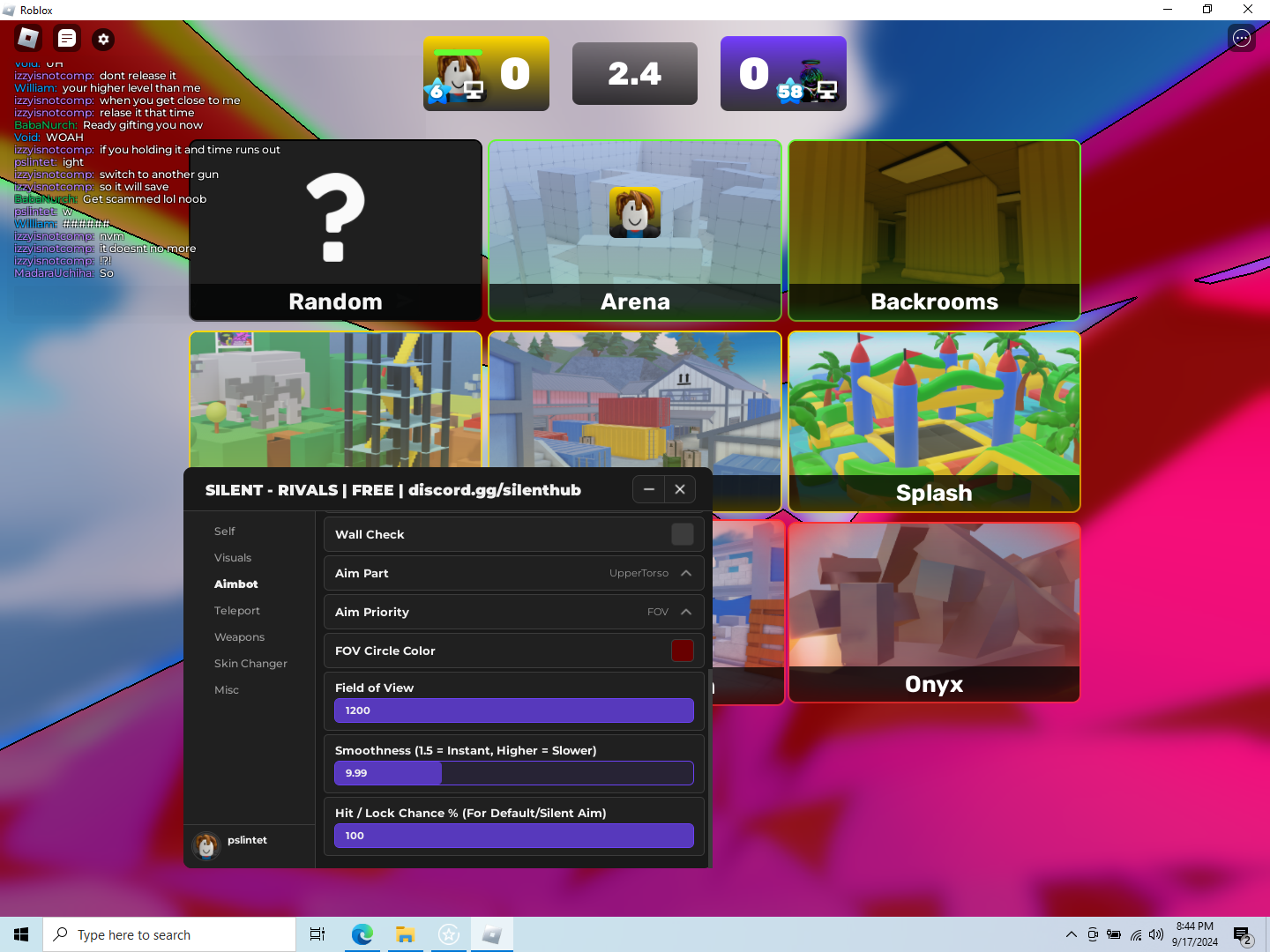Click the 2.4 countdown timer
Viewport: 1270px width, 952px height.
click(635, 73)
